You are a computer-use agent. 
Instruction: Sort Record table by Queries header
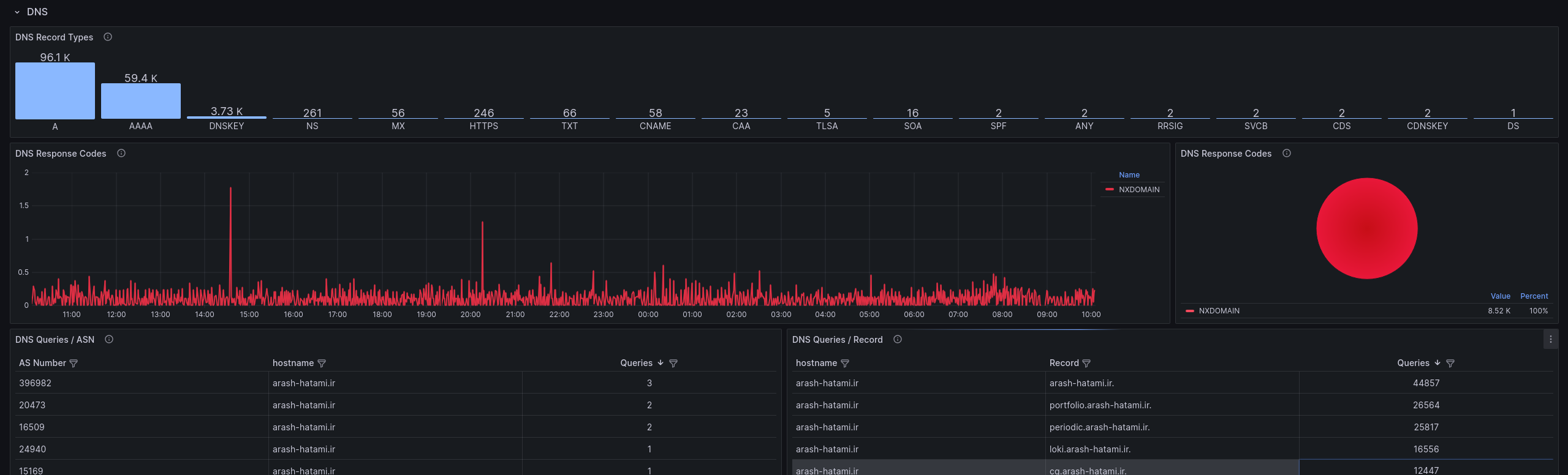click(1413, 363)
